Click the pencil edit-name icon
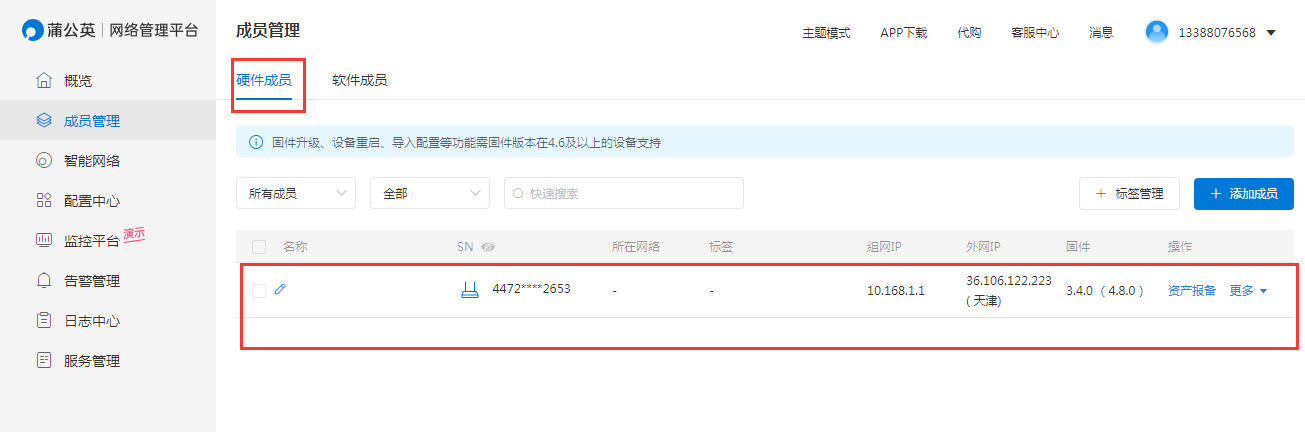Image resolution: width=1305 pixels, height=432 pixels. tap(280, 290)
